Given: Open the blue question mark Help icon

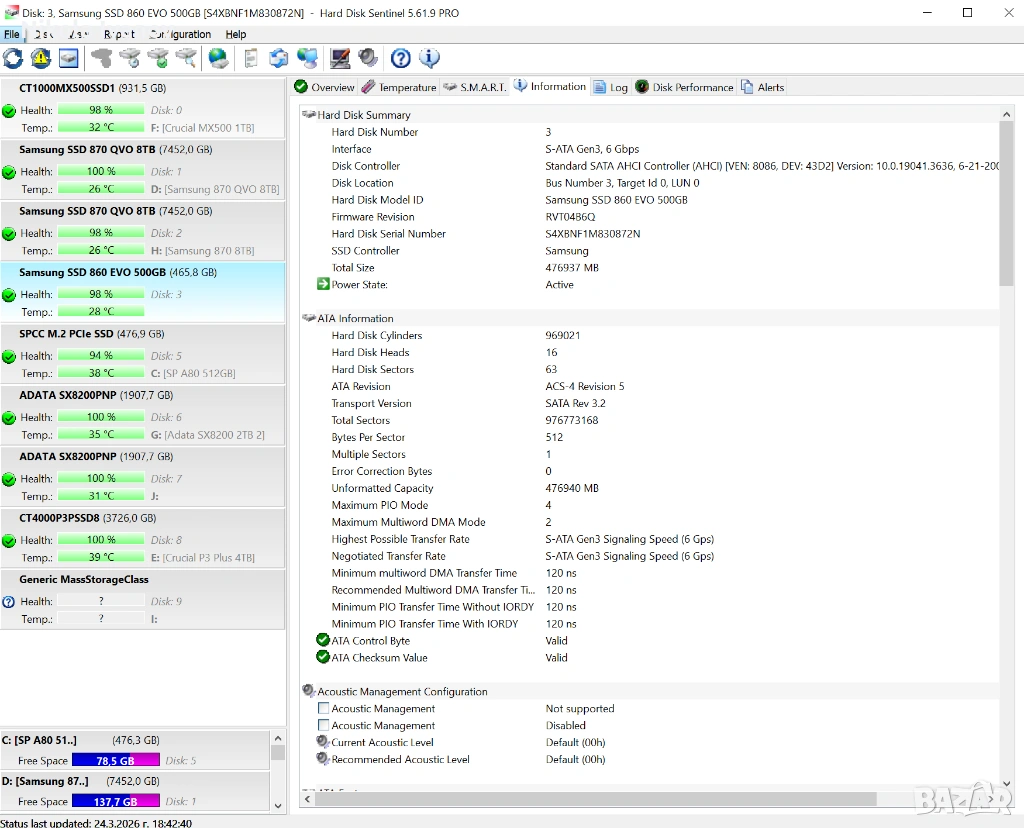Looking at the screenshot, I should [x=400, y=58].
